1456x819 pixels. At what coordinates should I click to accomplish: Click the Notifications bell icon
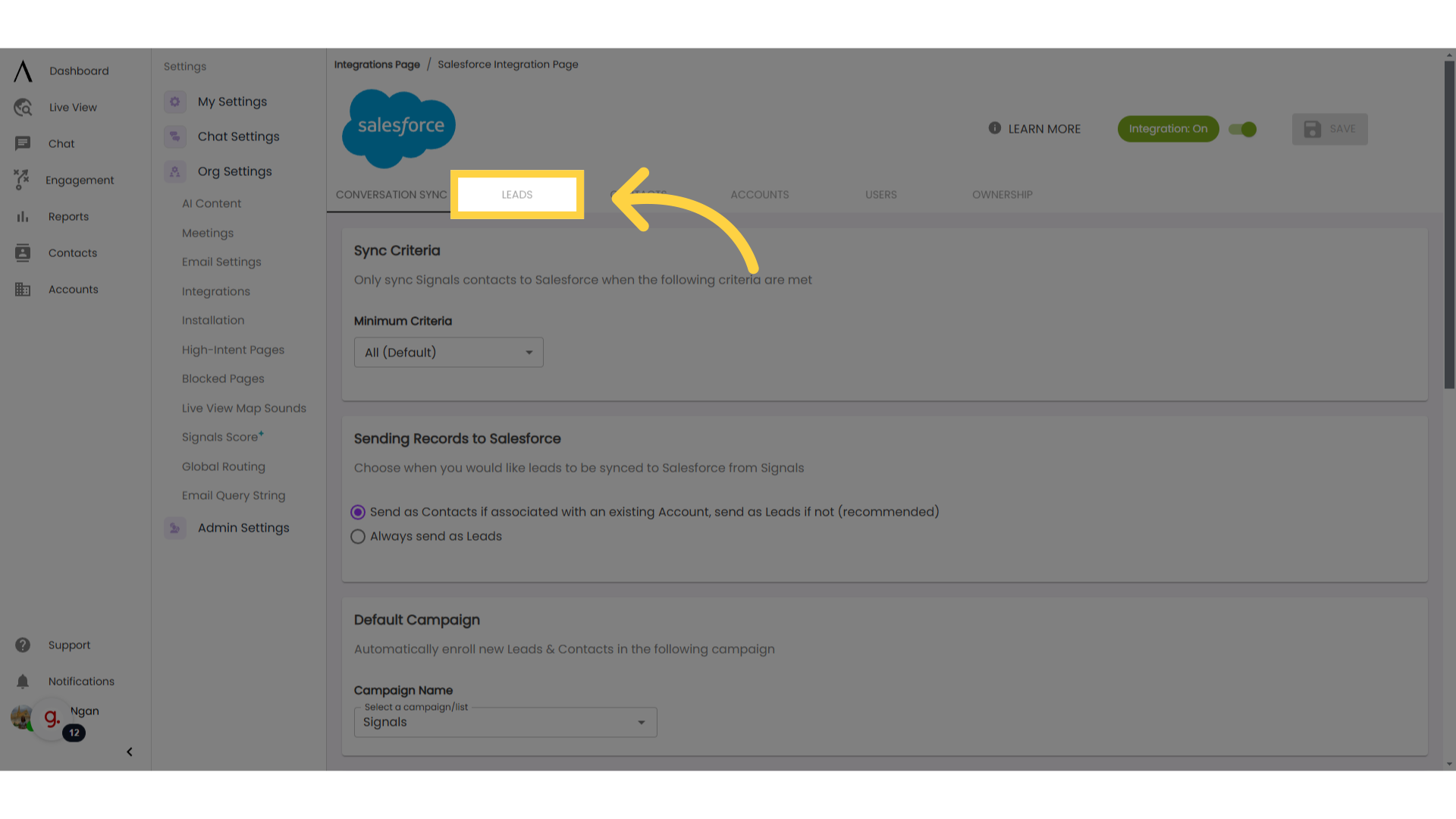[x=23, y=682]
